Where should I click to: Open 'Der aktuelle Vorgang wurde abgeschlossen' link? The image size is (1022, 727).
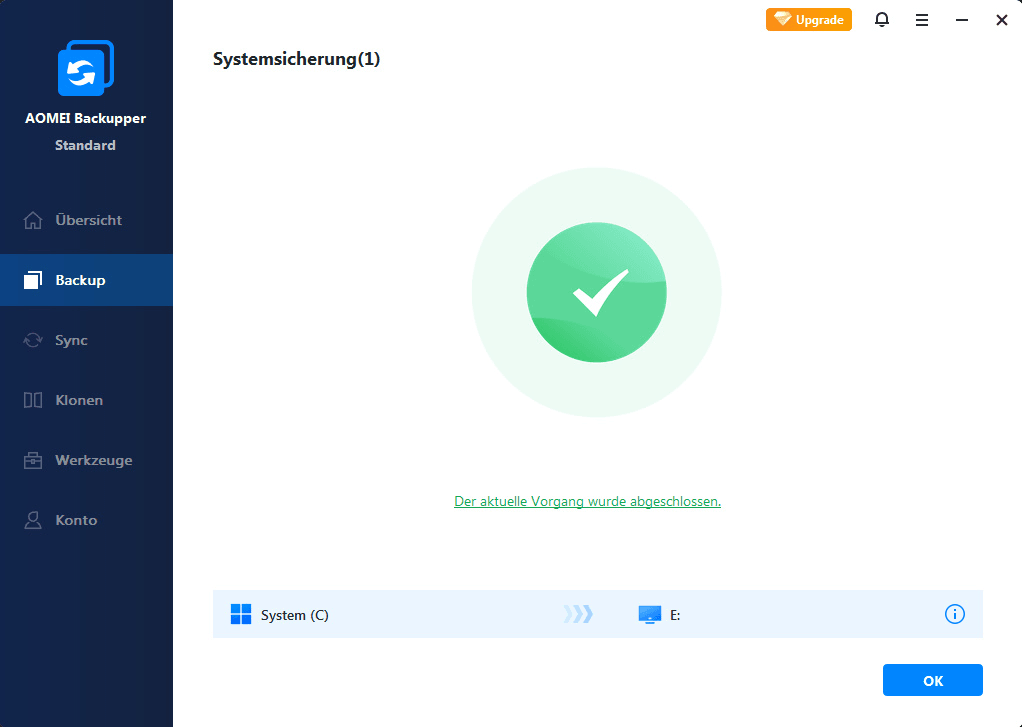coord(587,501)
